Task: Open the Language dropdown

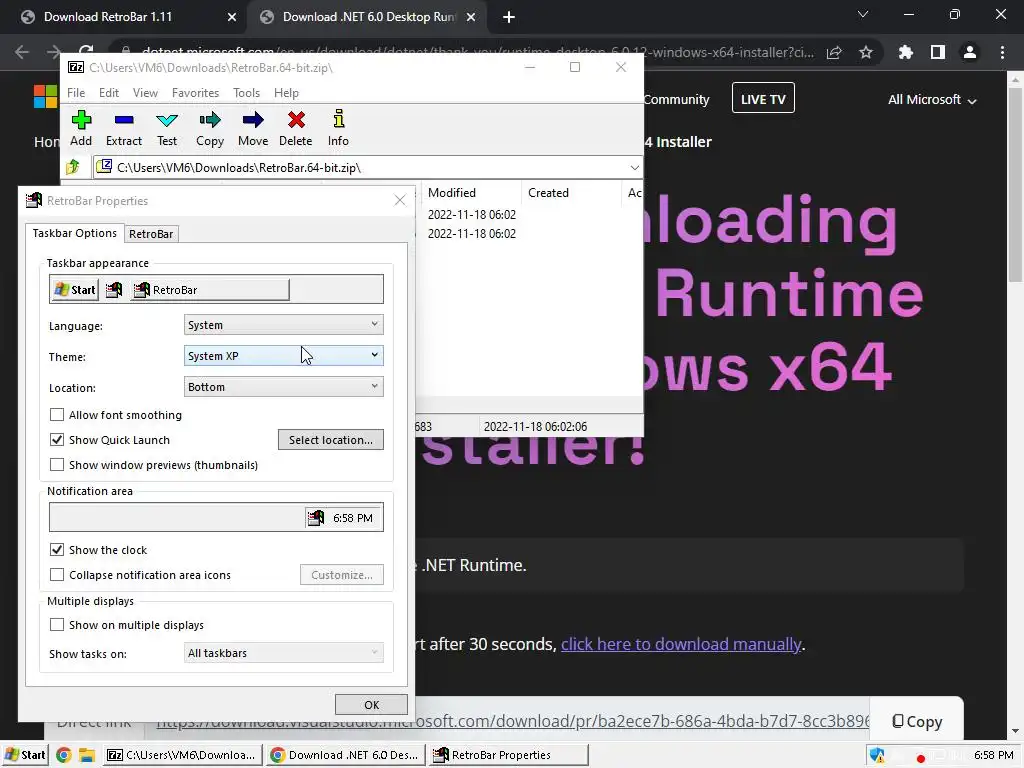Action: (x=283, y=325)
